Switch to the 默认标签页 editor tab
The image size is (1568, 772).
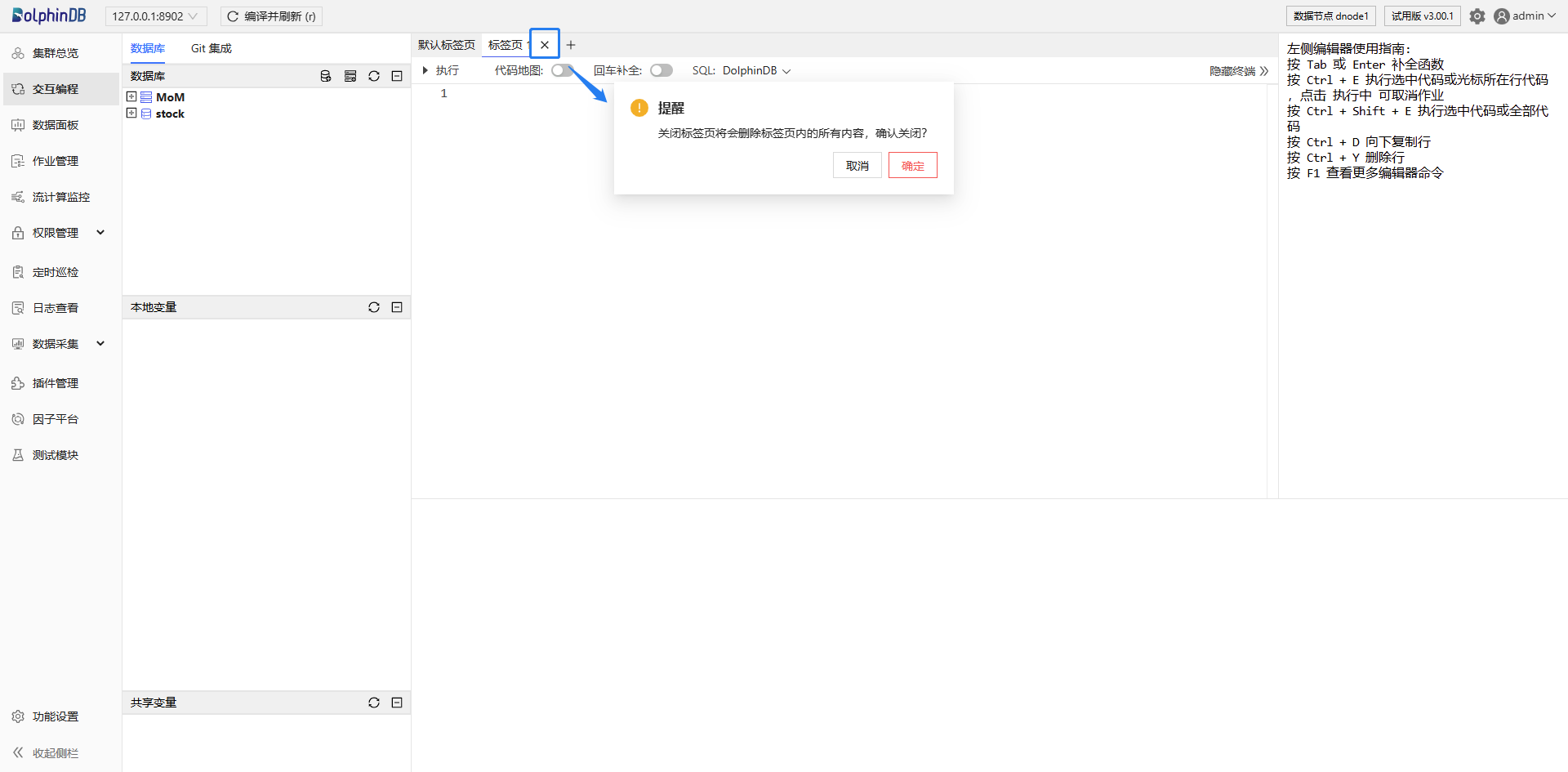[x=446, y=45]
